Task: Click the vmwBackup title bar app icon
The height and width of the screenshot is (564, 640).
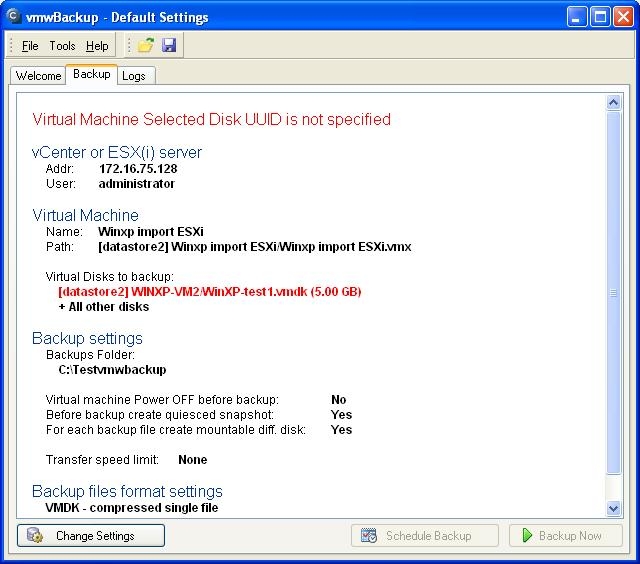Action: pyautogui.click(x=13, y=16)
